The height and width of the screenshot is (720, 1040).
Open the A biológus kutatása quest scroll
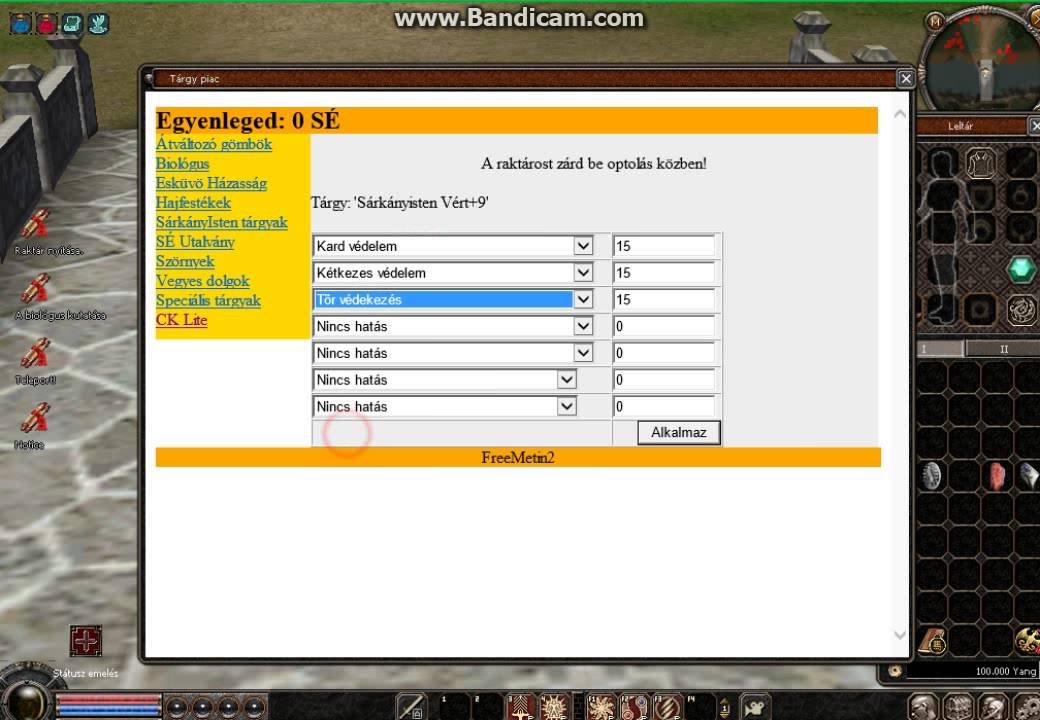(35, 289)
